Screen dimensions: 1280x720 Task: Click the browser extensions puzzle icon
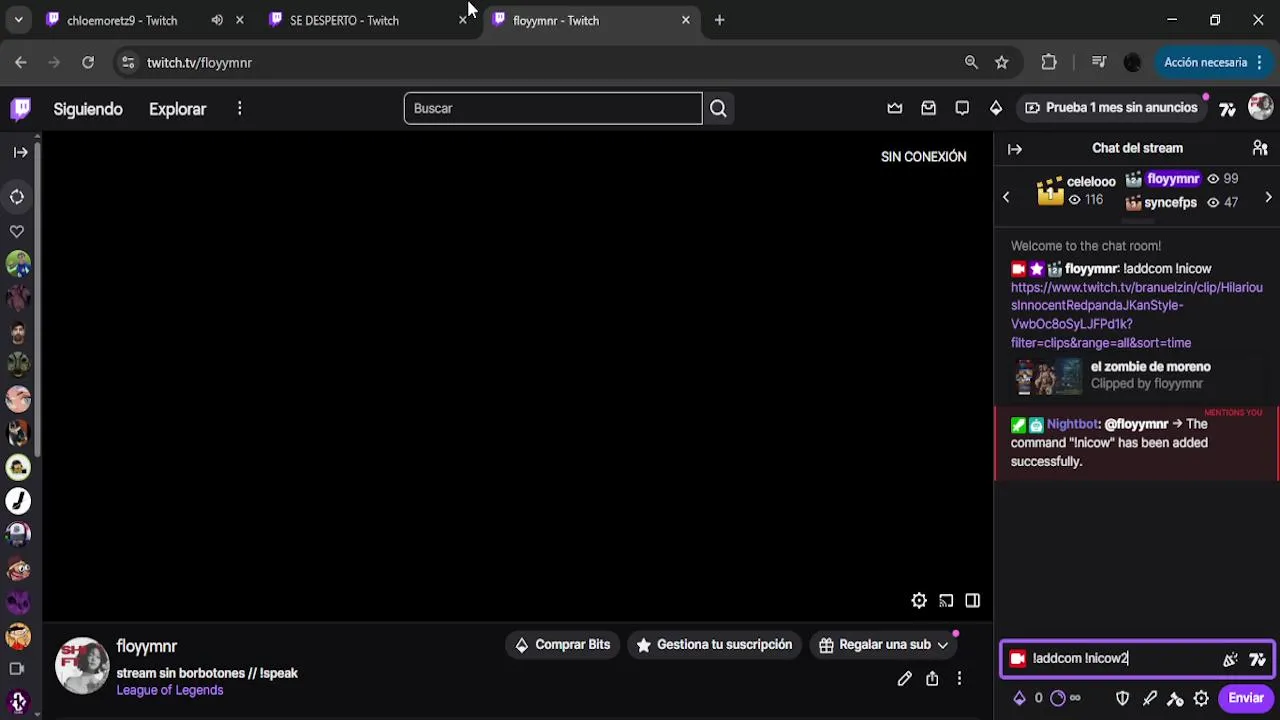(1049, 62)
